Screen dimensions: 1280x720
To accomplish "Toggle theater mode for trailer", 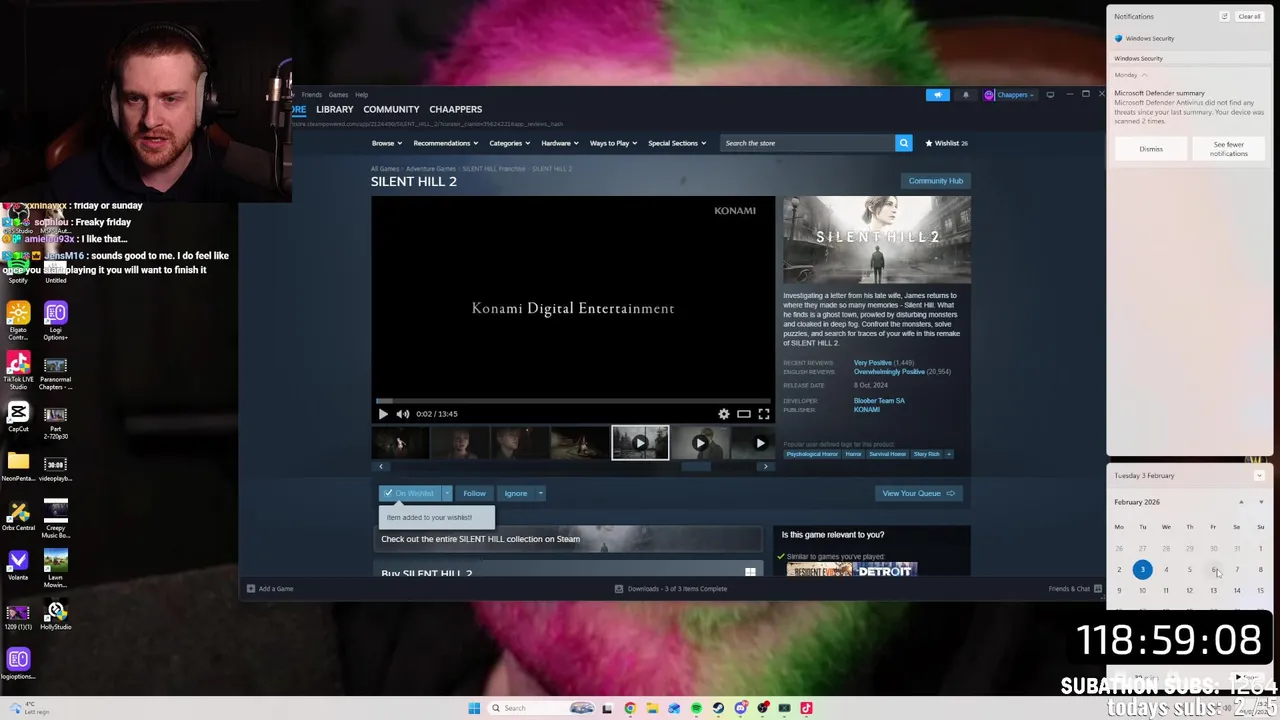I will (x=744, y=414).
